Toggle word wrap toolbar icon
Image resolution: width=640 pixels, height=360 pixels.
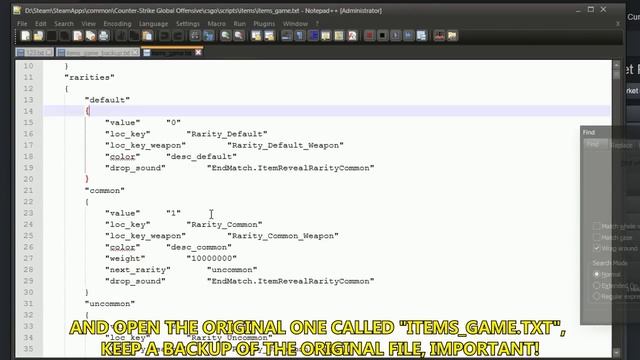click(287, 36)
